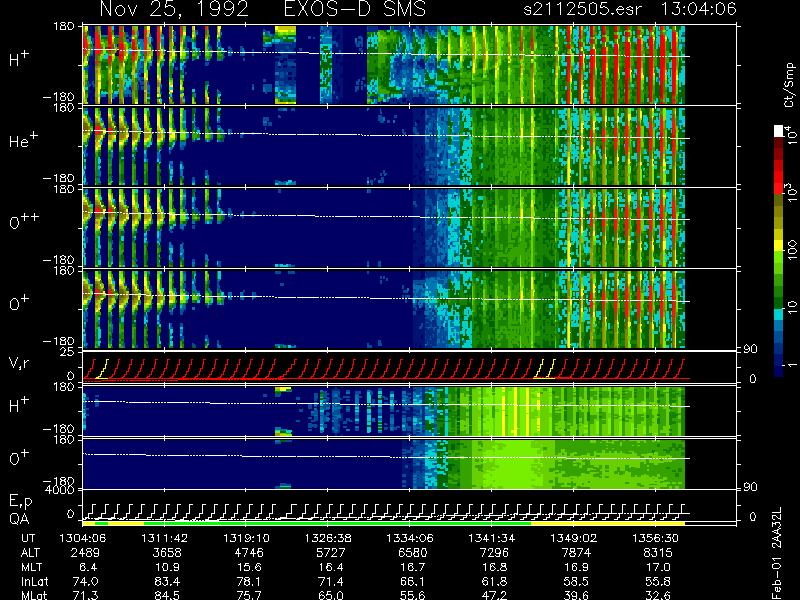Click ALT value 5727
800x600 pixels.
[x=331, y=553]
